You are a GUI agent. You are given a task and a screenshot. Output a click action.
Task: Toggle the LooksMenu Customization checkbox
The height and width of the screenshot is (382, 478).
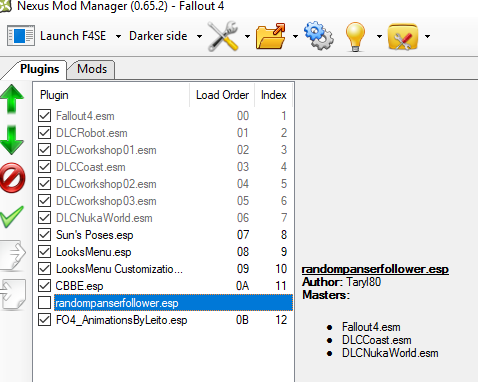[x=44, y=269]
